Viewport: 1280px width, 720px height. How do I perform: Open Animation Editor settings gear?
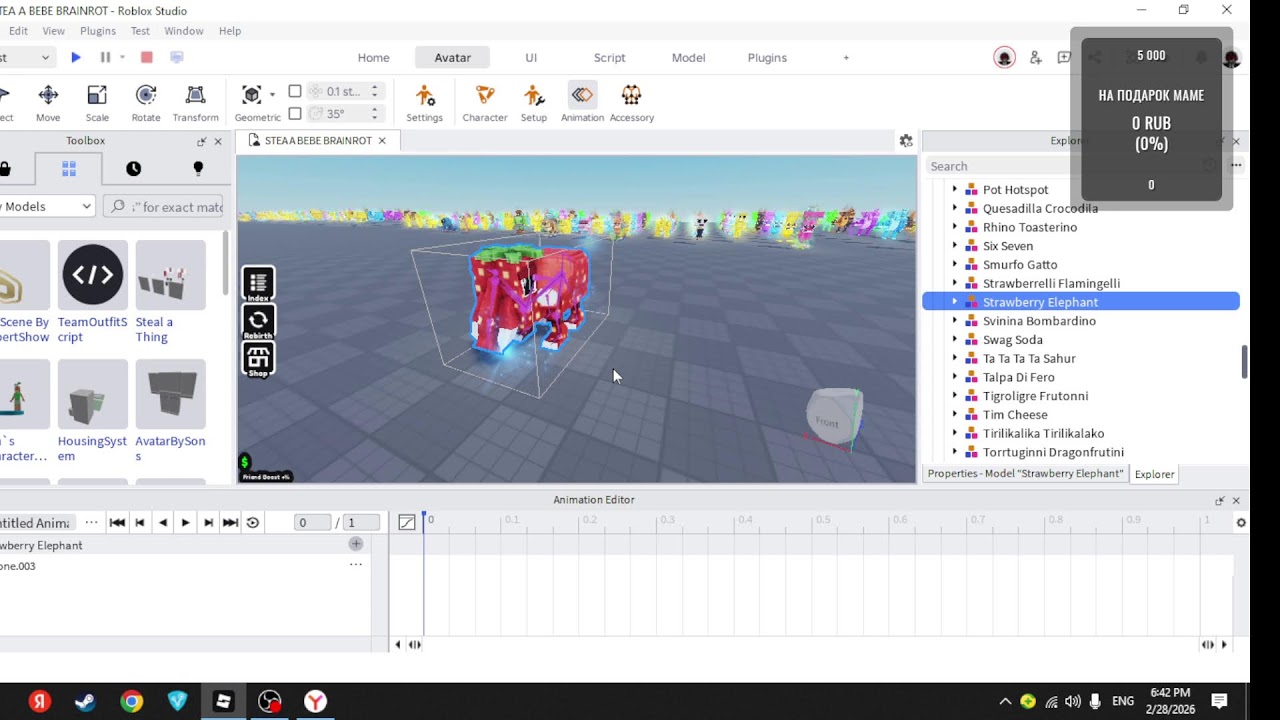pyautogui.click(x=1241, y=522)
